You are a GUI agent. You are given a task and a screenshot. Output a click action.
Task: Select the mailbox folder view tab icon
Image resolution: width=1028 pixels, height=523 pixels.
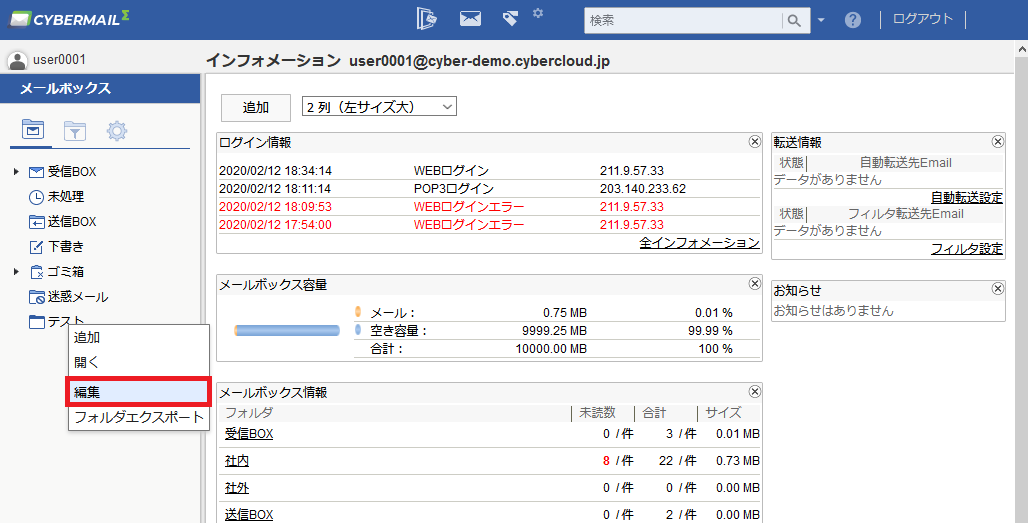coord(33,129)
